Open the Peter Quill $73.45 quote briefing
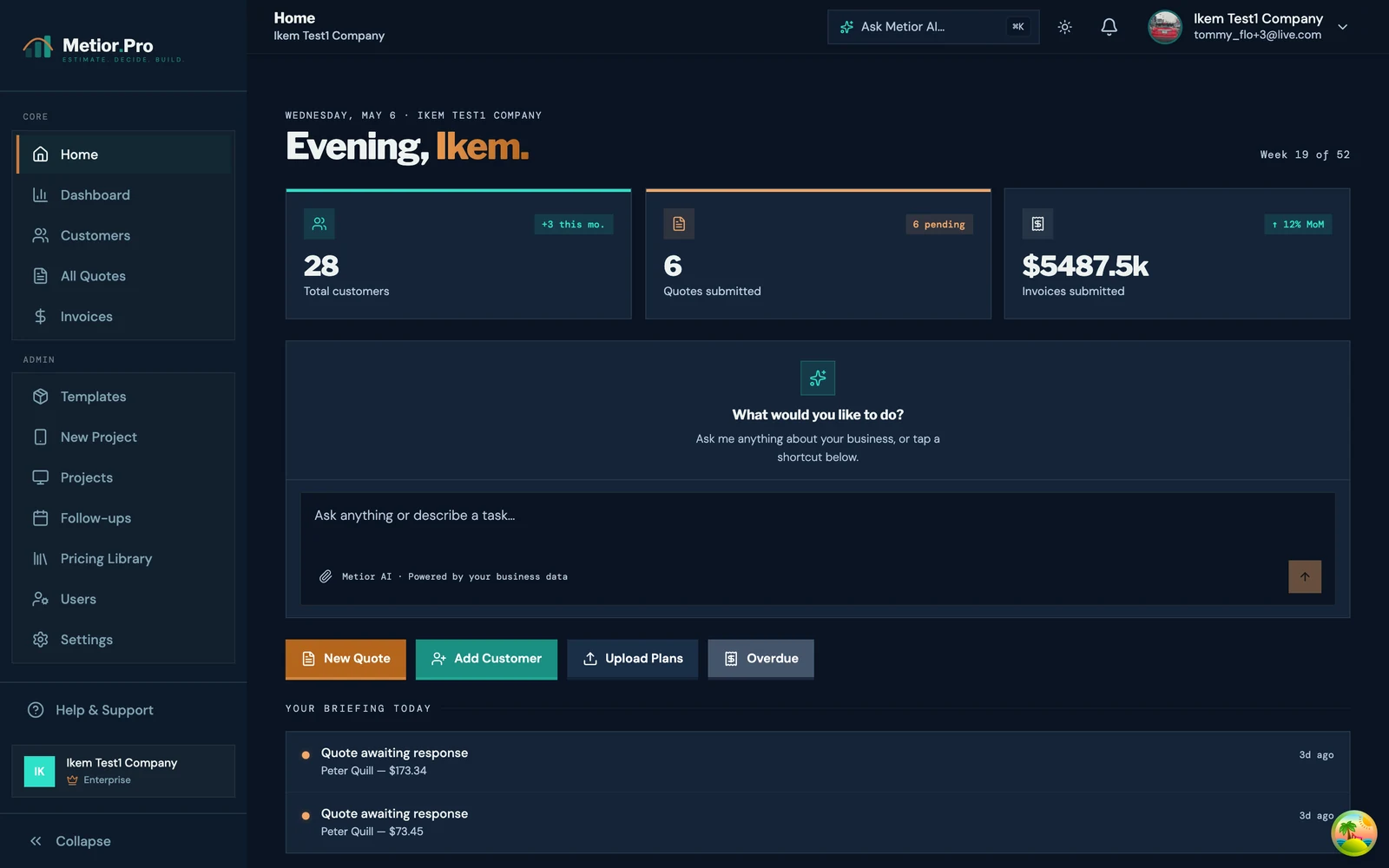The width and height of the screenshot is (1389, 868). point(818,822)
